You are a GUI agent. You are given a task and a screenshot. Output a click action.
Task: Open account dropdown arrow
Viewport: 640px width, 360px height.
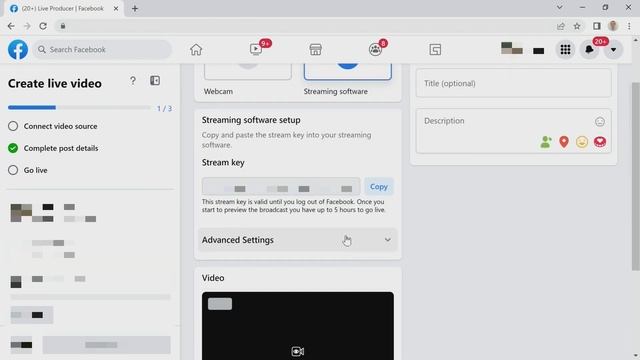click(x=613, y=49)
